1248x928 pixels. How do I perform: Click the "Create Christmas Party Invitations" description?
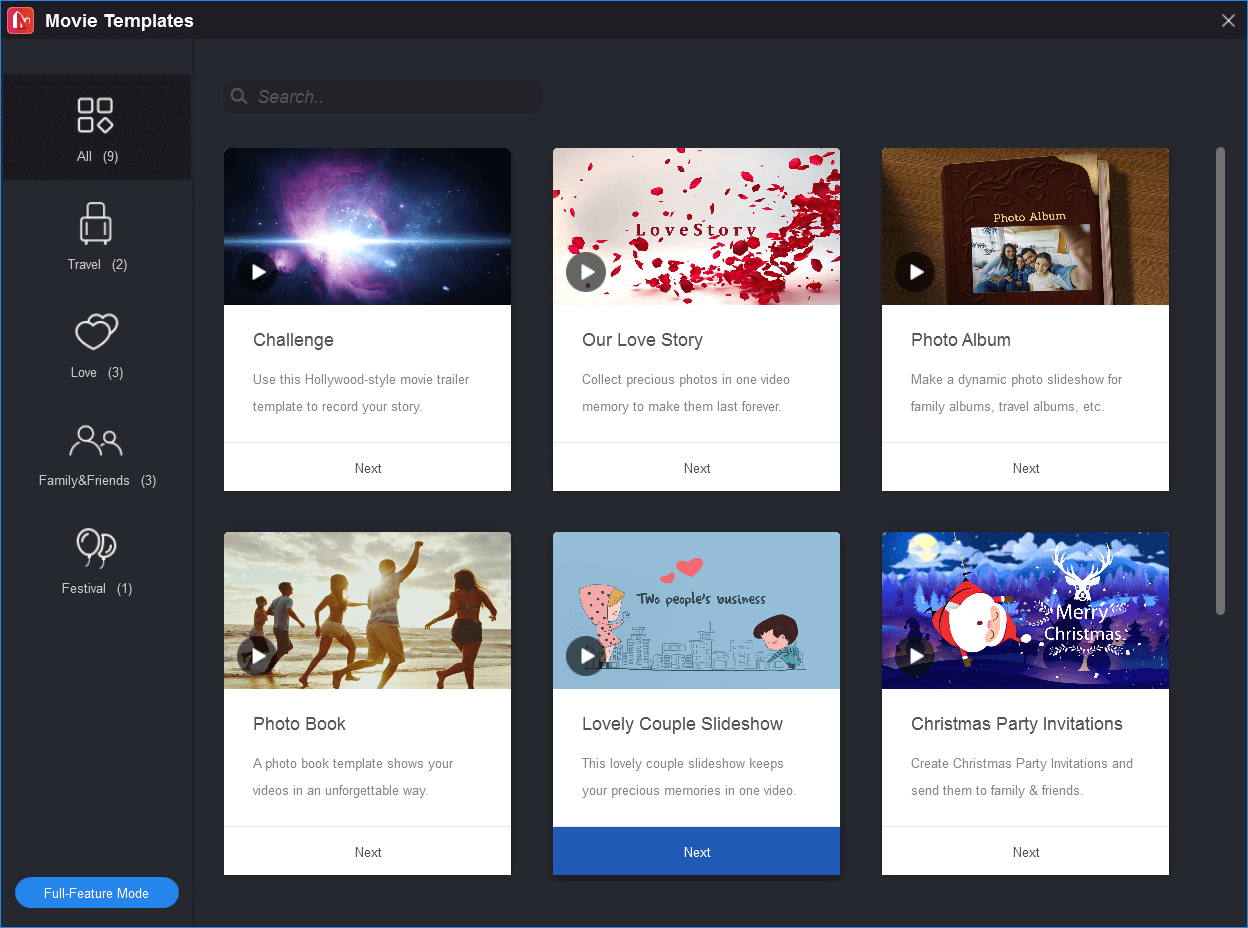pos(1022,777)
